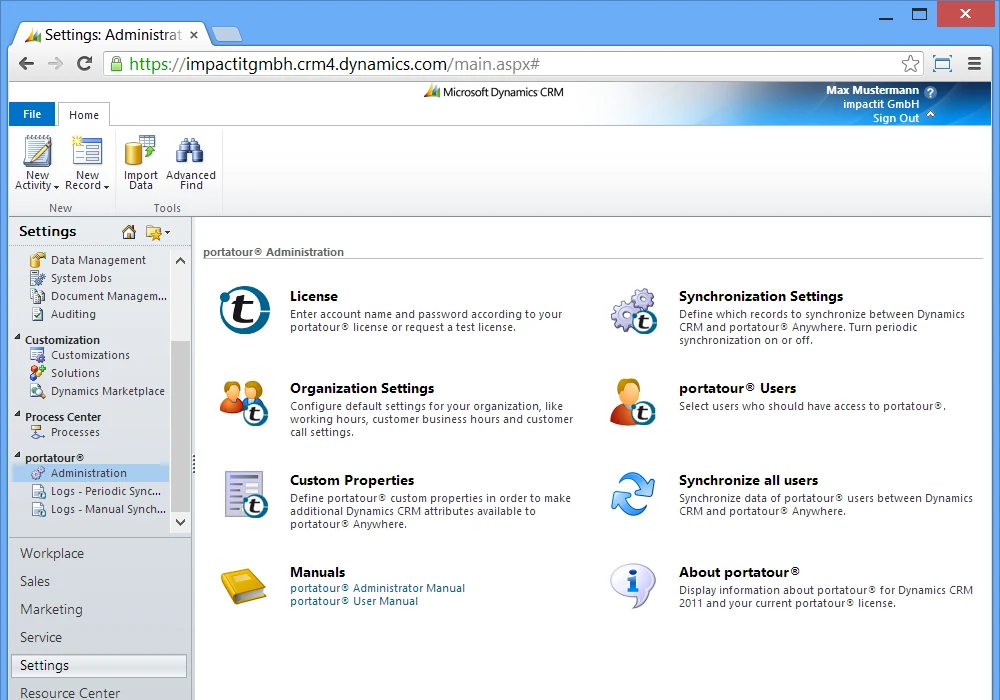Select Processes under Process Center
1000x700 pixels.
click(x=75, y=432)
